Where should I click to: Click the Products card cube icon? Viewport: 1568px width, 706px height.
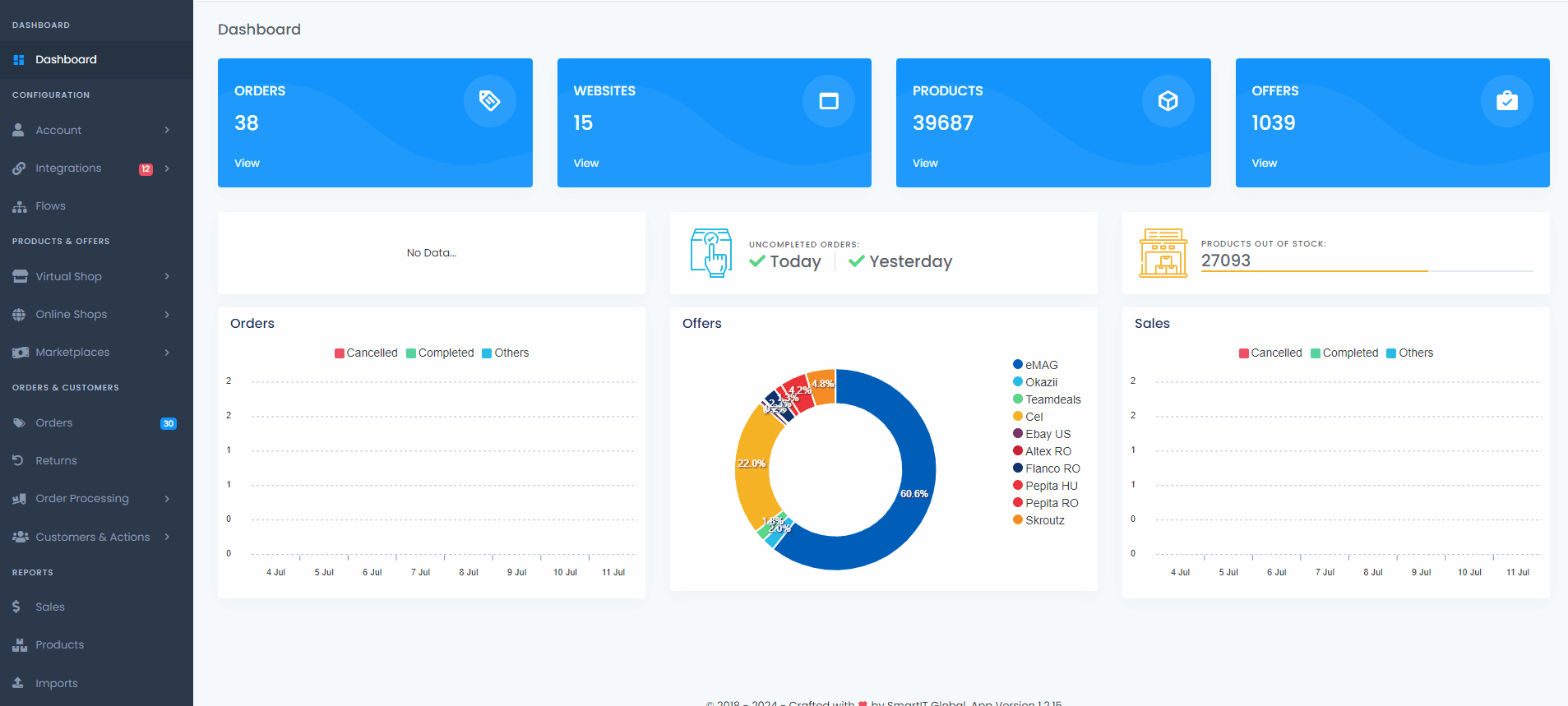pos(1168,101)
